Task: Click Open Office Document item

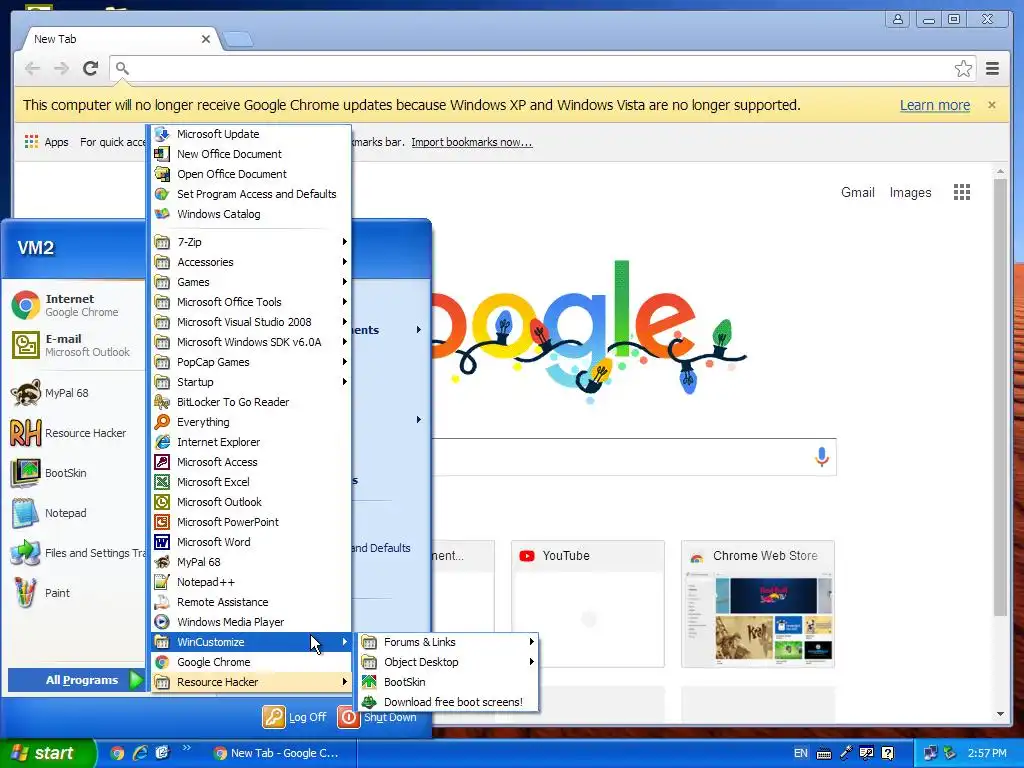Action: click(x=251, y=174)
